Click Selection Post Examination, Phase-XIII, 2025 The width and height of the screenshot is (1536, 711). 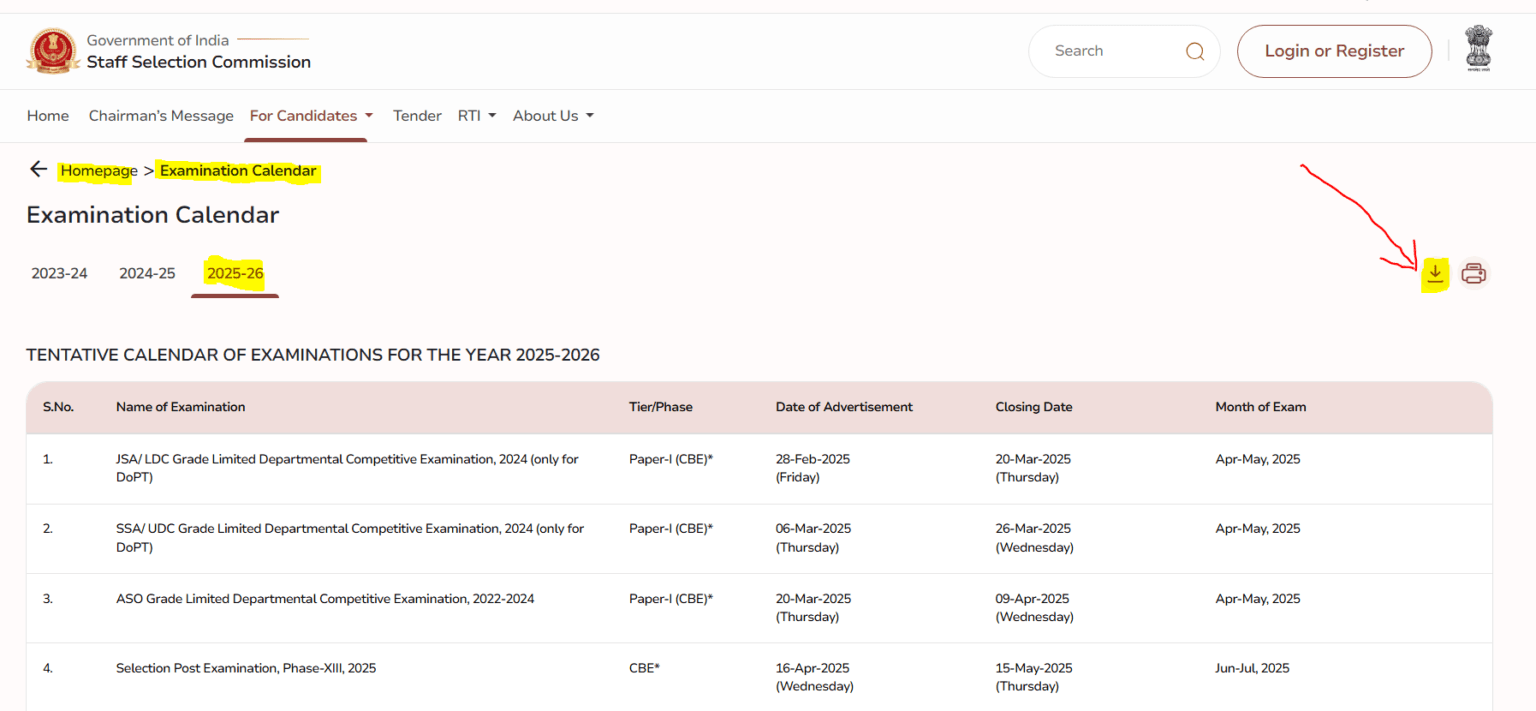coord(246,668)
